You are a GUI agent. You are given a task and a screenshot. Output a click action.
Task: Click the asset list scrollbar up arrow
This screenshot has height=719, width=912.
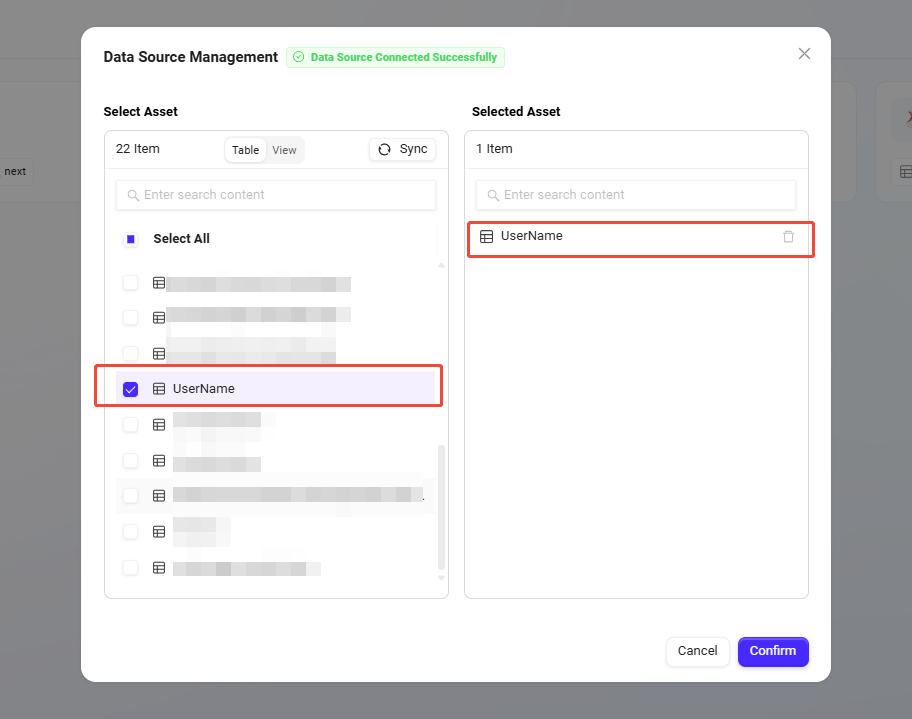tap(442, 265)
